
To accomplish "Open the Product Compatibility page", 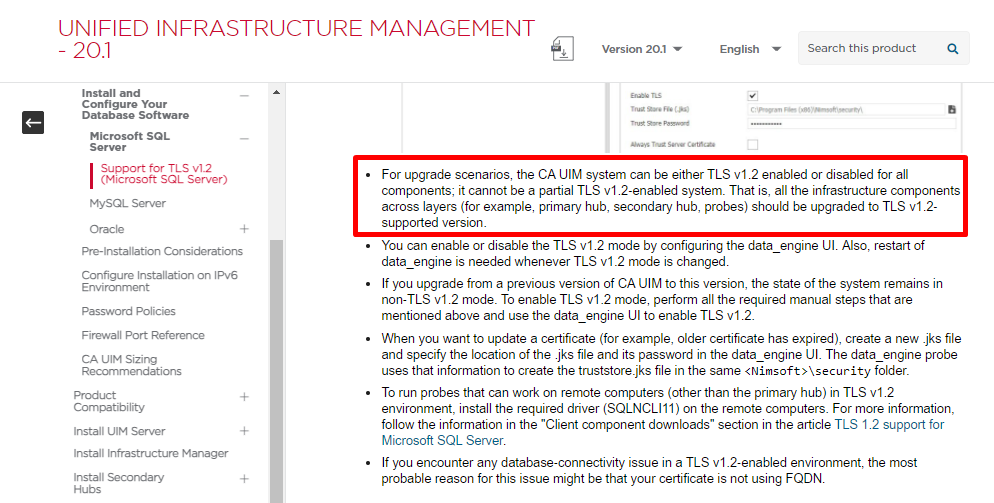I will pyautogui.click(x=109, y=401).
